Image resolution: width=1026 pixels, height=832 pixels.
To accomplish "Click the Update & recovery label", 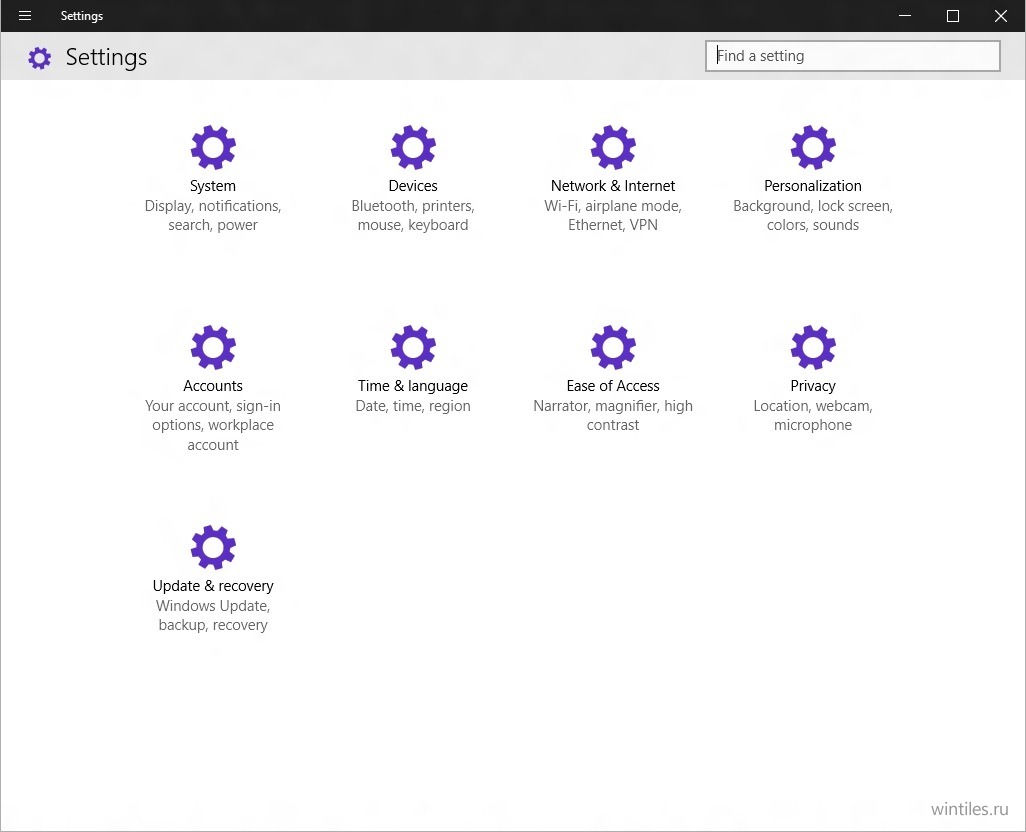I will pos(213,586).
